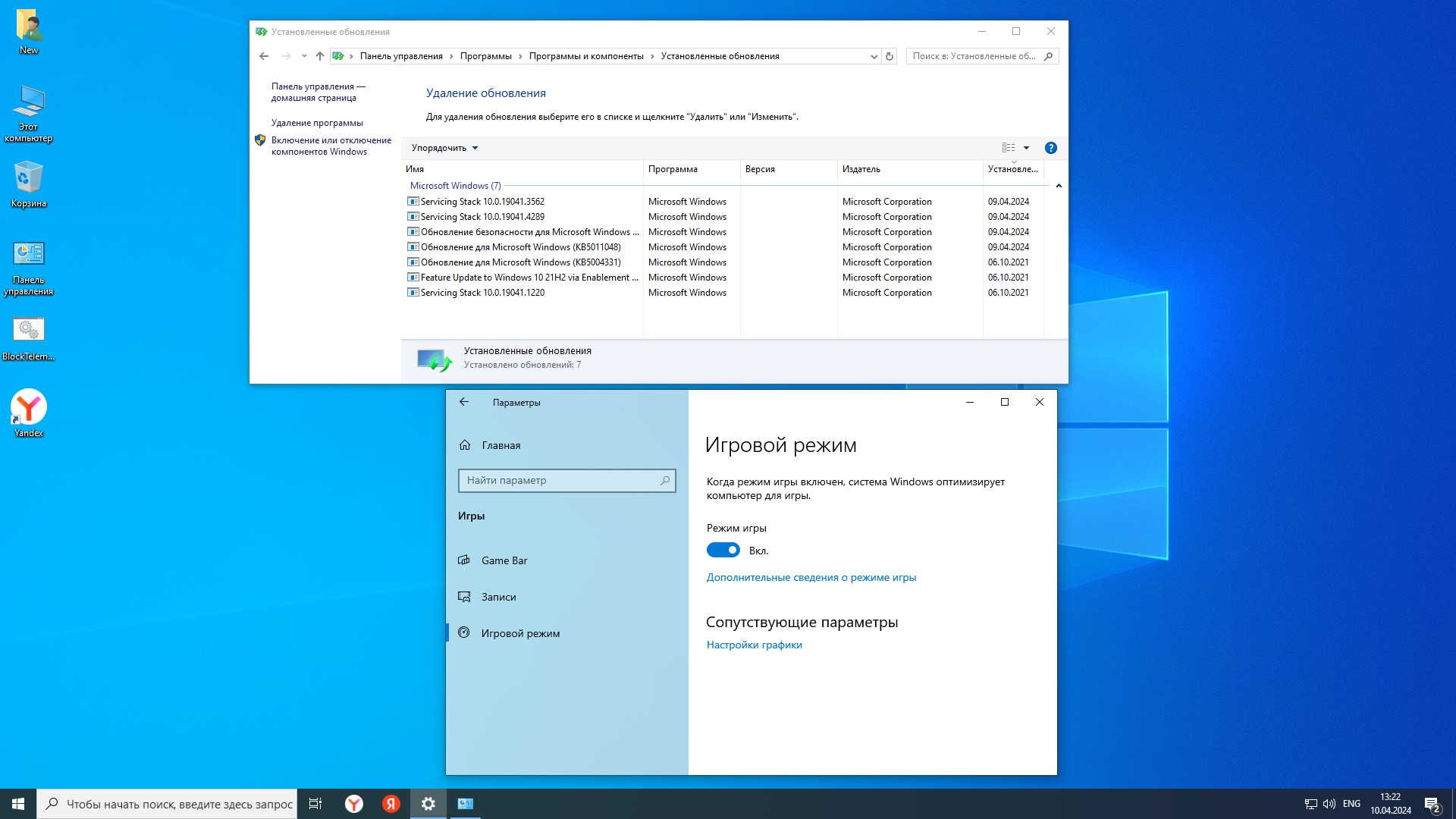Click the Удаление программы link

tap(317, 123)
